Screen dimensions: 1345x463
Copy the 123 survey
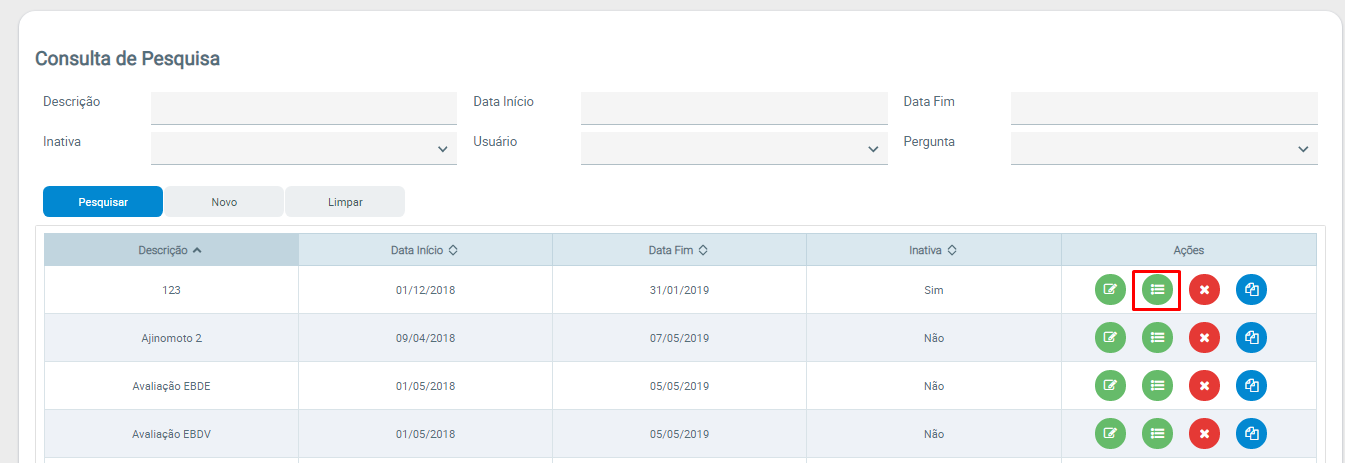pyautogui.click(x=1251, y=290)
